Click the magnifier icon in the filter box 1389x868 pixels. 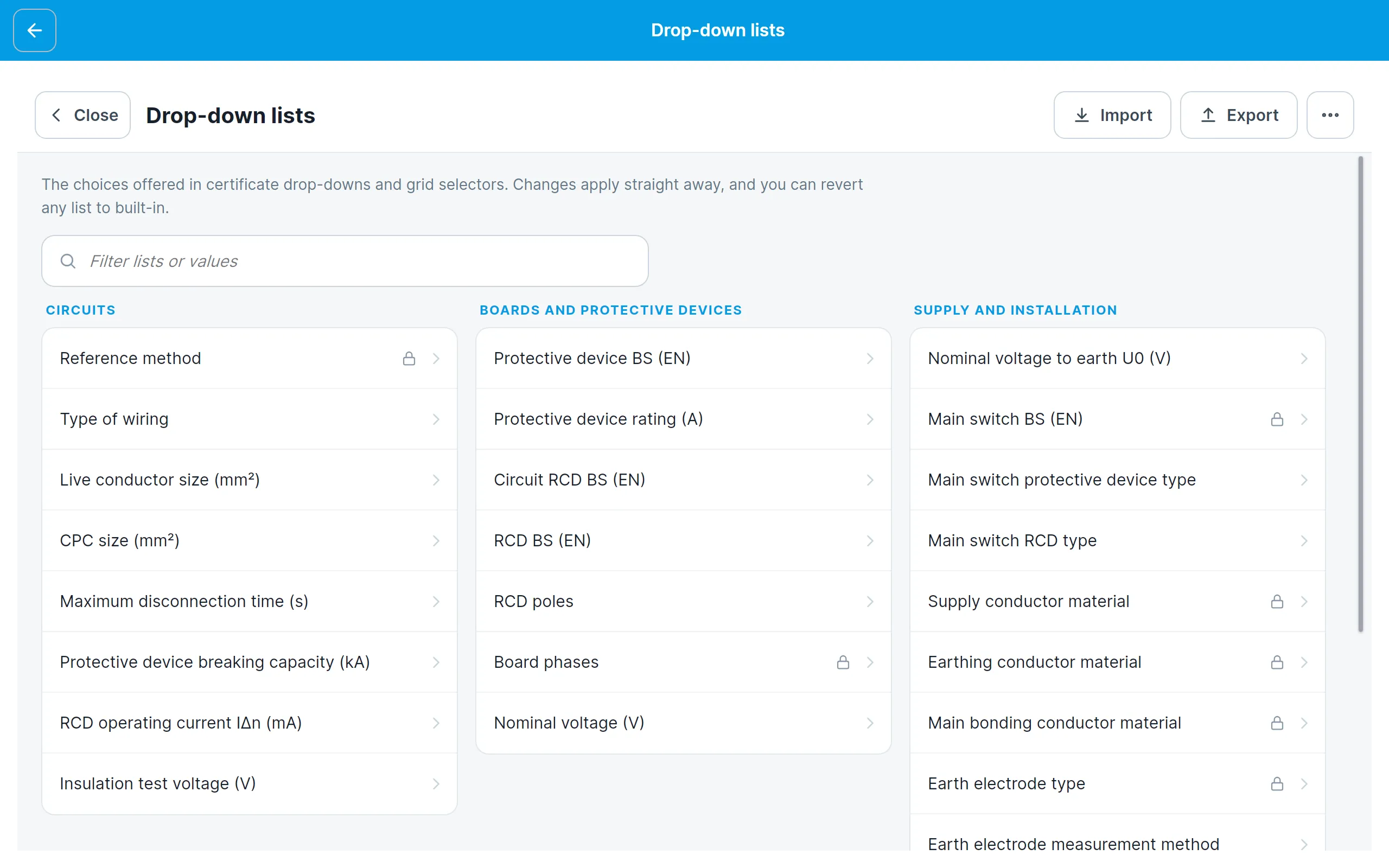point(68,261)
